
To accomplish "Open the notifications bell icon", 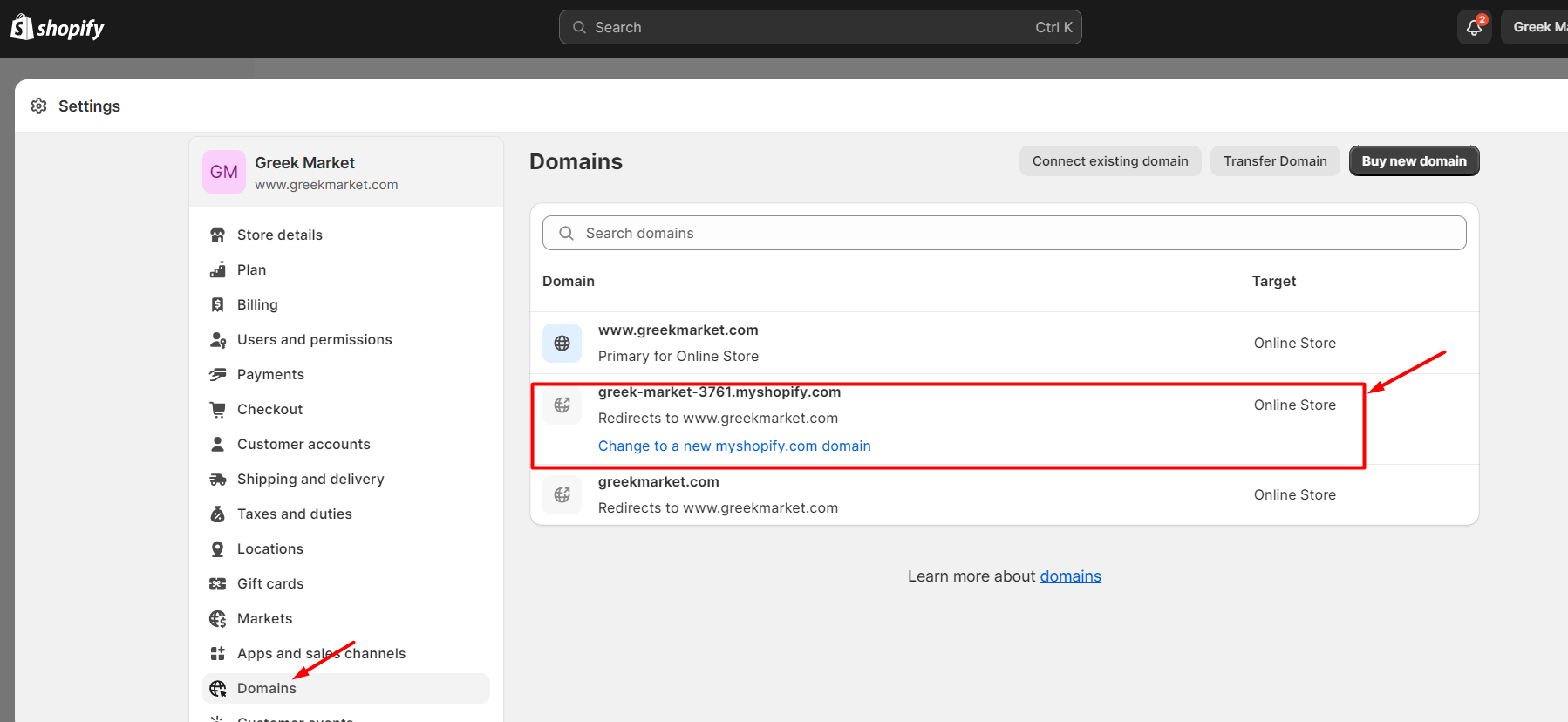I will [x=1474, y=27].
